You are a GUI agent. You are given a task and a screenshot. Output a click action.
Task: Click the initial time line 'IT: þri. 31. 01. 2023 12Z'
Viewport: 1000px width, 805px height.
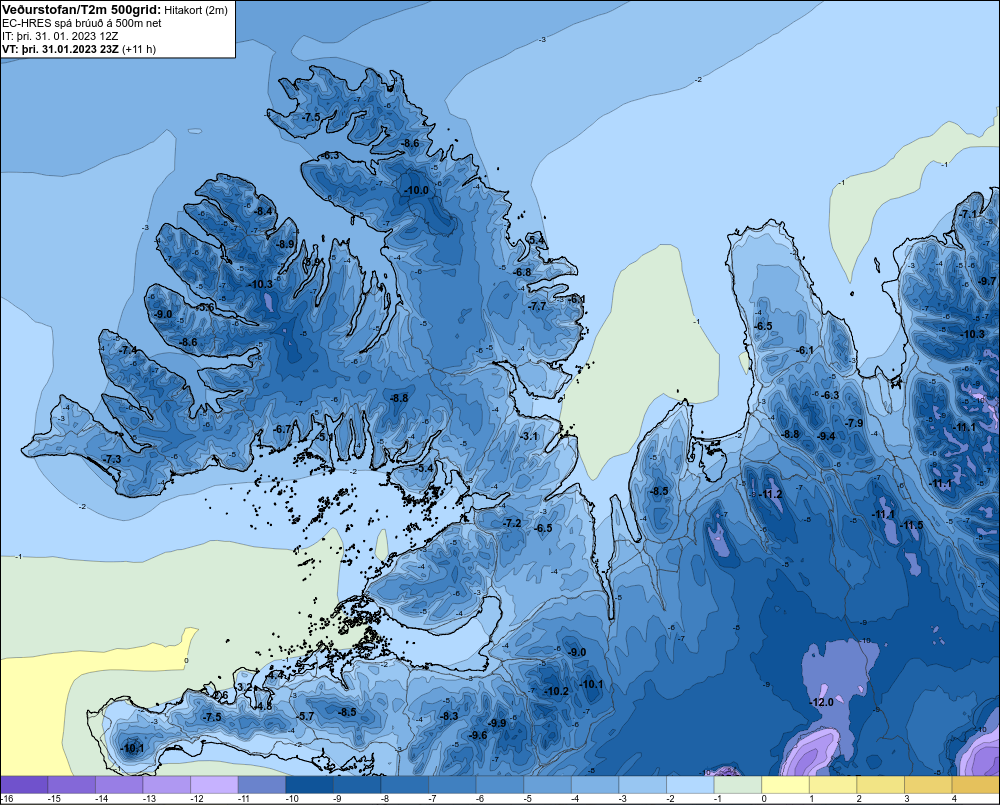[x=60, y=36]
